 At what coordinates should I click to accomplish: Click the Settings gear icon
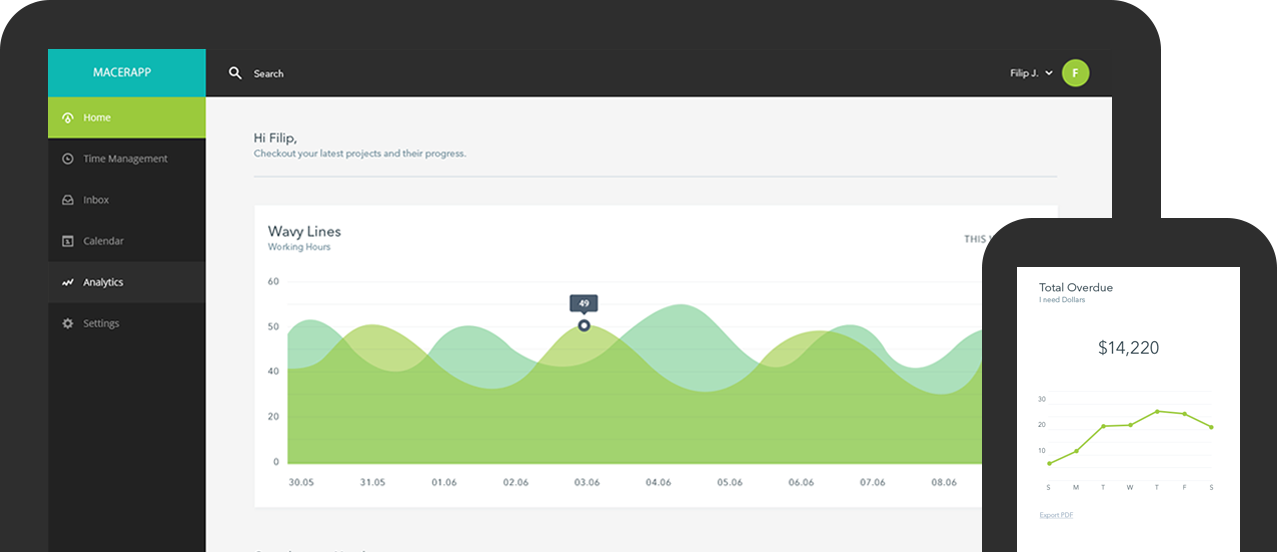tap(68, 324)
